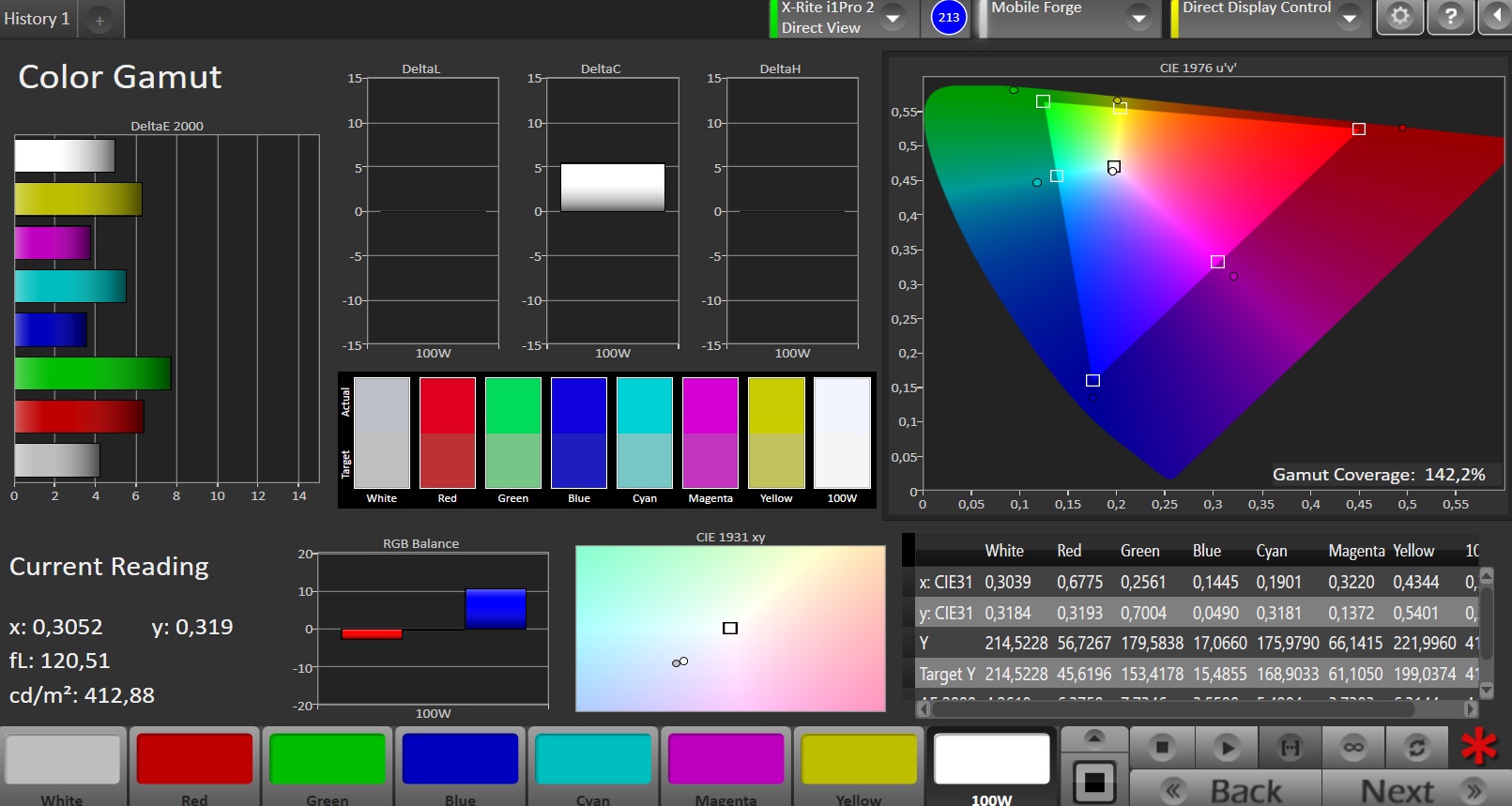Screen dimensions: 1512x806
Task: Click the Target Y row label
Action: click(947, 674)
